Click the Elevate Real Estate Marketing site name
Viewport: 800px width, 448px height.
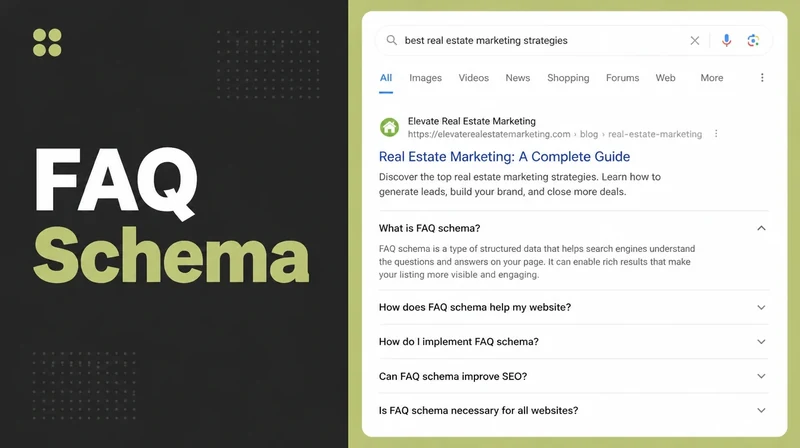pos(471,121)
